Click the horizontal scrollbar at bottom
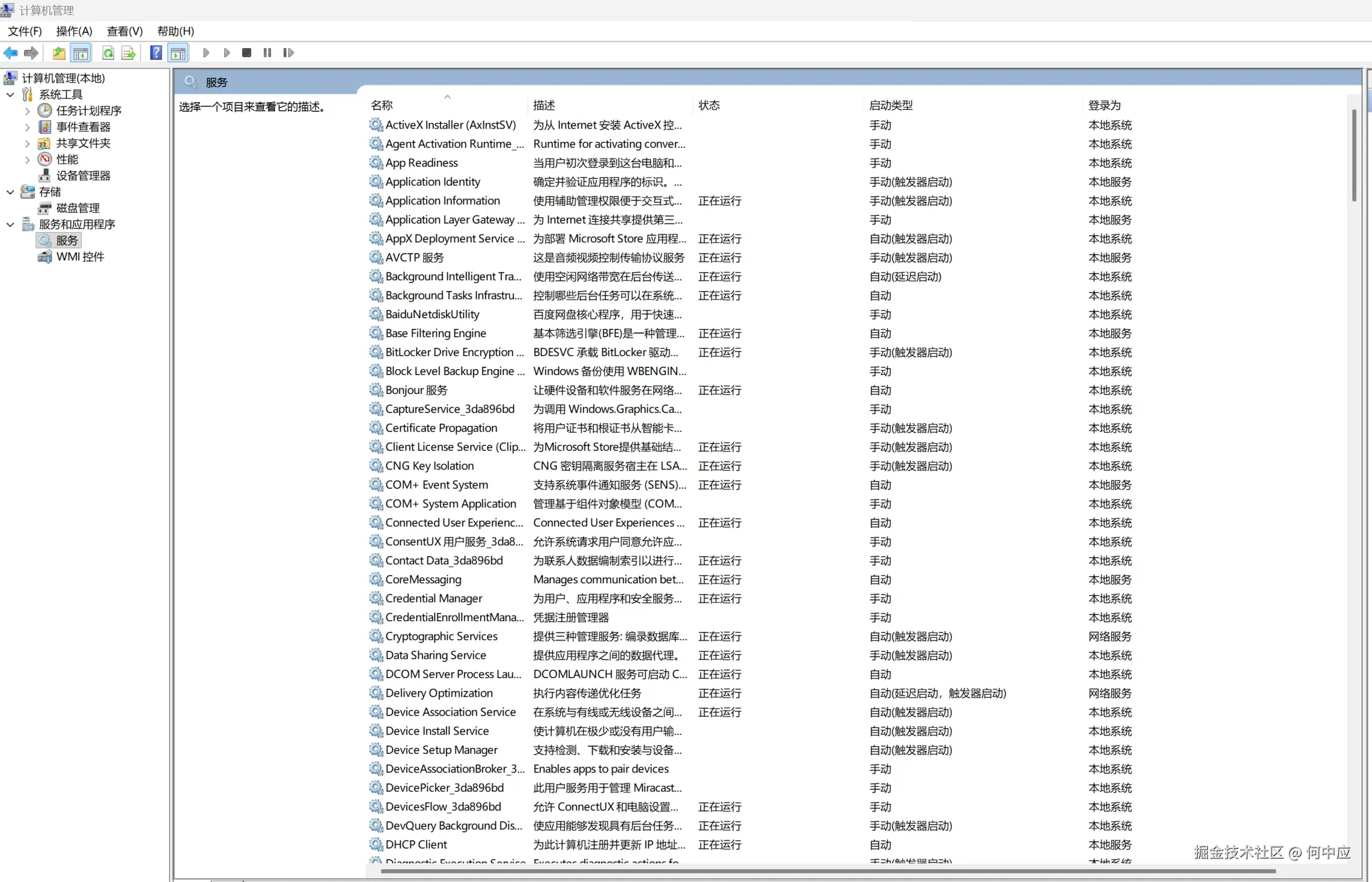 (x=827, y=871)
